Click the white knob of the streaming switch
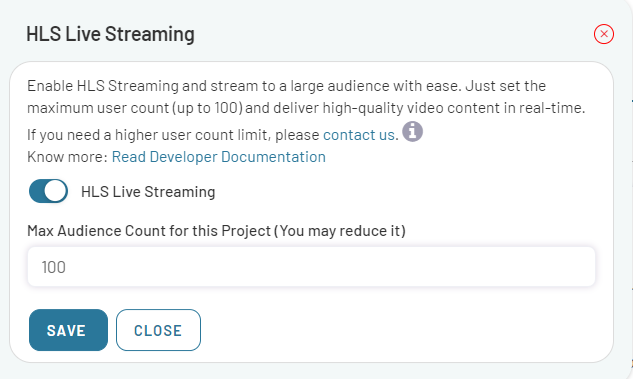633x379 pixels. click(55, 191)
